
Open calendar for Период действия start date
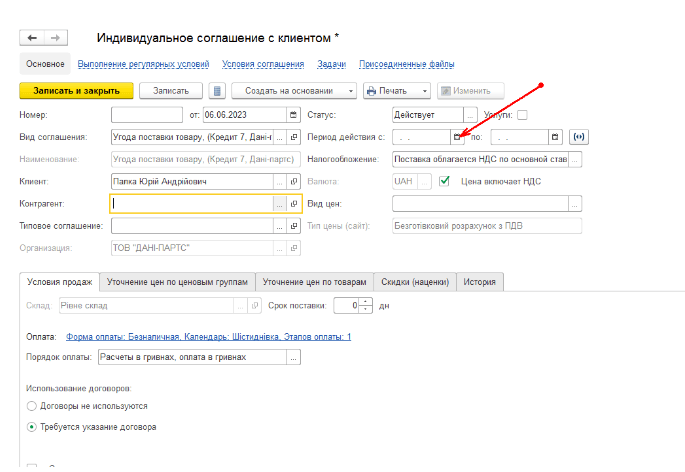(458, 137)
